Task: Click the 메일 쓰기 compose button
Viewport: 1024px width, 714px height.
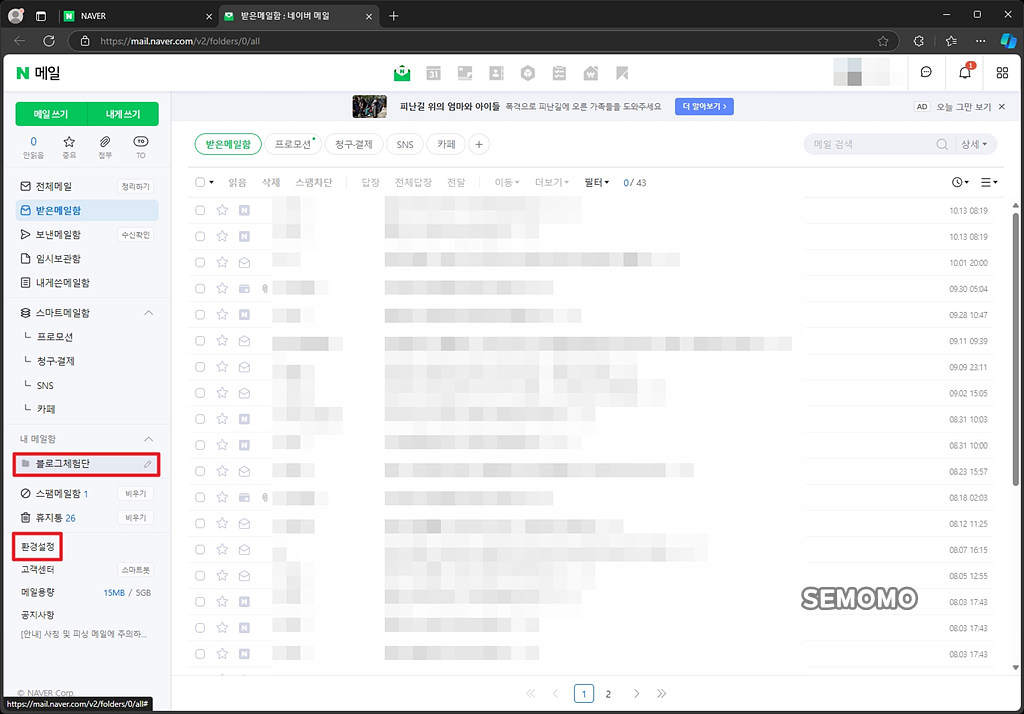Action: coord(51,114)
